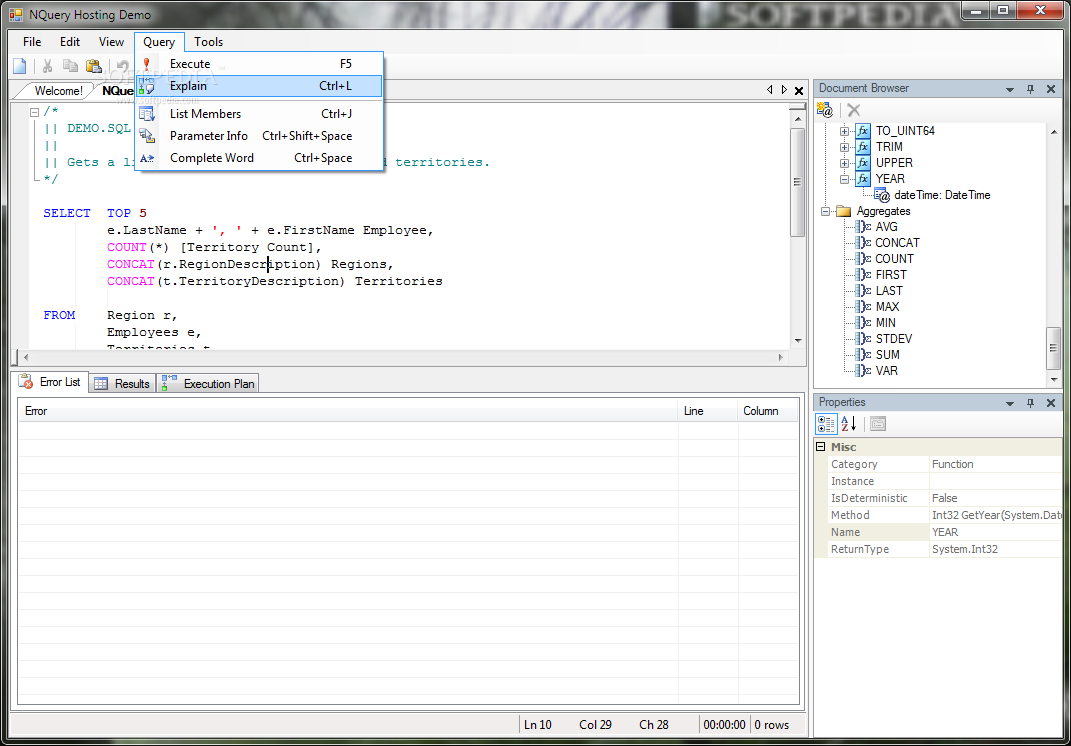Click the add parameter icon in Document Browser
The image size is (1071, 746).
click(825, 110)
